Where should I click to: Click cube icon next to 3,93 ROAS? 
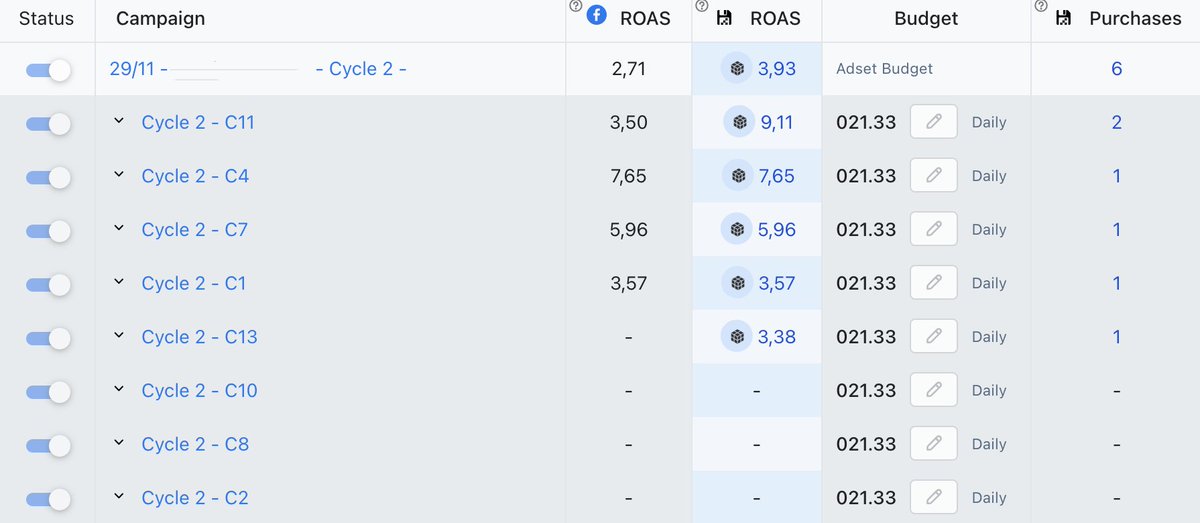pyautogui.click(x=737, y=69)
